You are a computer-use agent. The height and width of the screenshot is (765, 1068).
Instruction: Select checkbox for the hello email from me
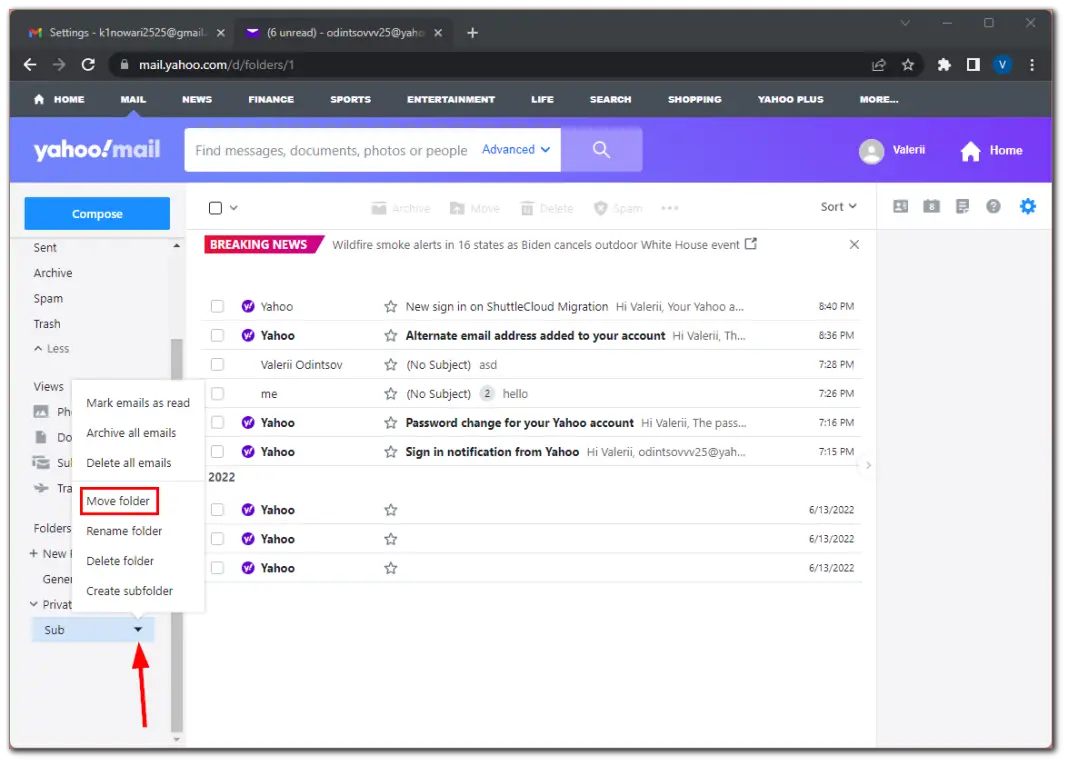pos(217,394)
